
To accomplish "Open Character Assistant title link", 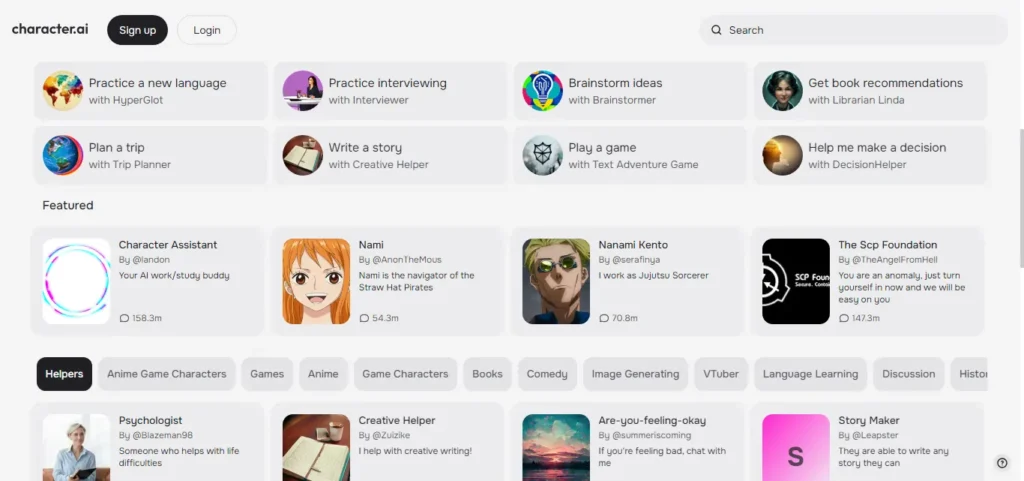I will click(x=168, y=245).
